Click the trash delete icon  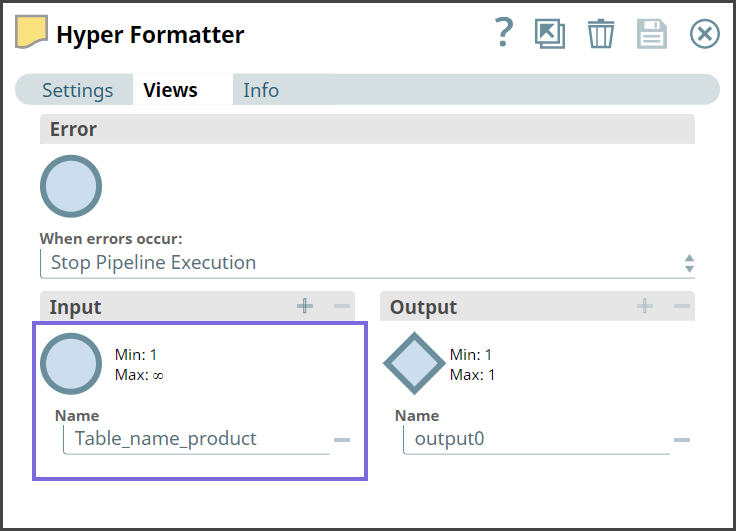pyautogui.click(x=601, y=34)
